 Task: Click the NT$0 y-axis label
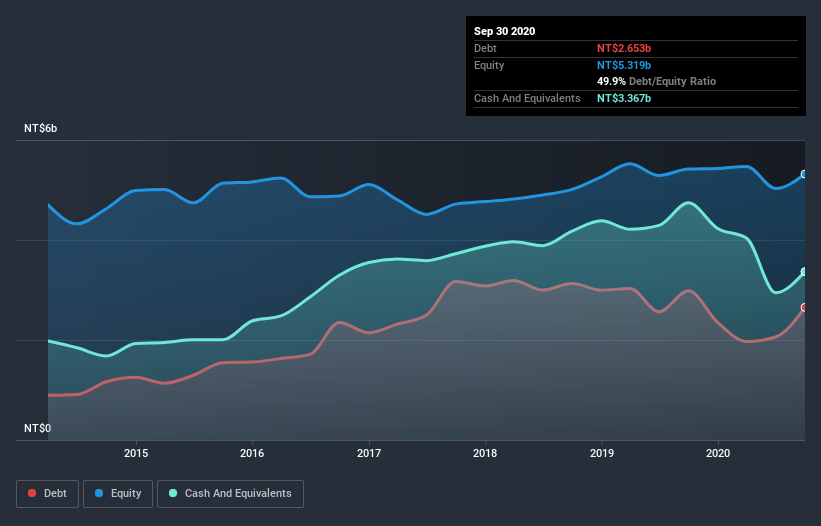click(x=38, y=428)
